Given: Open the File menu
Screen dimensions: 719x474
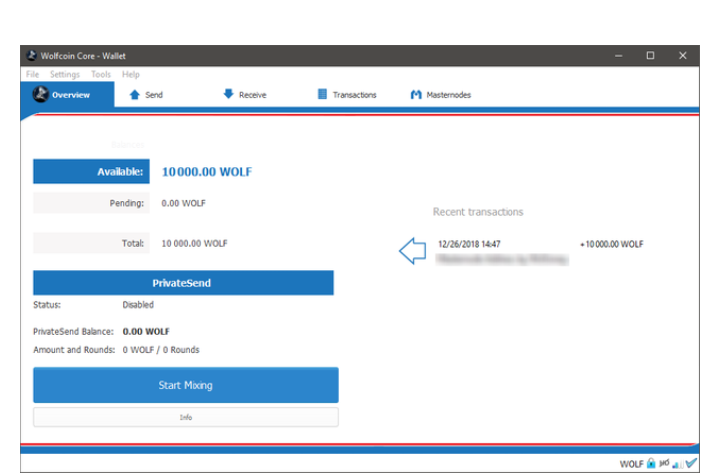Looking at the screenshot, I should 33,74.
